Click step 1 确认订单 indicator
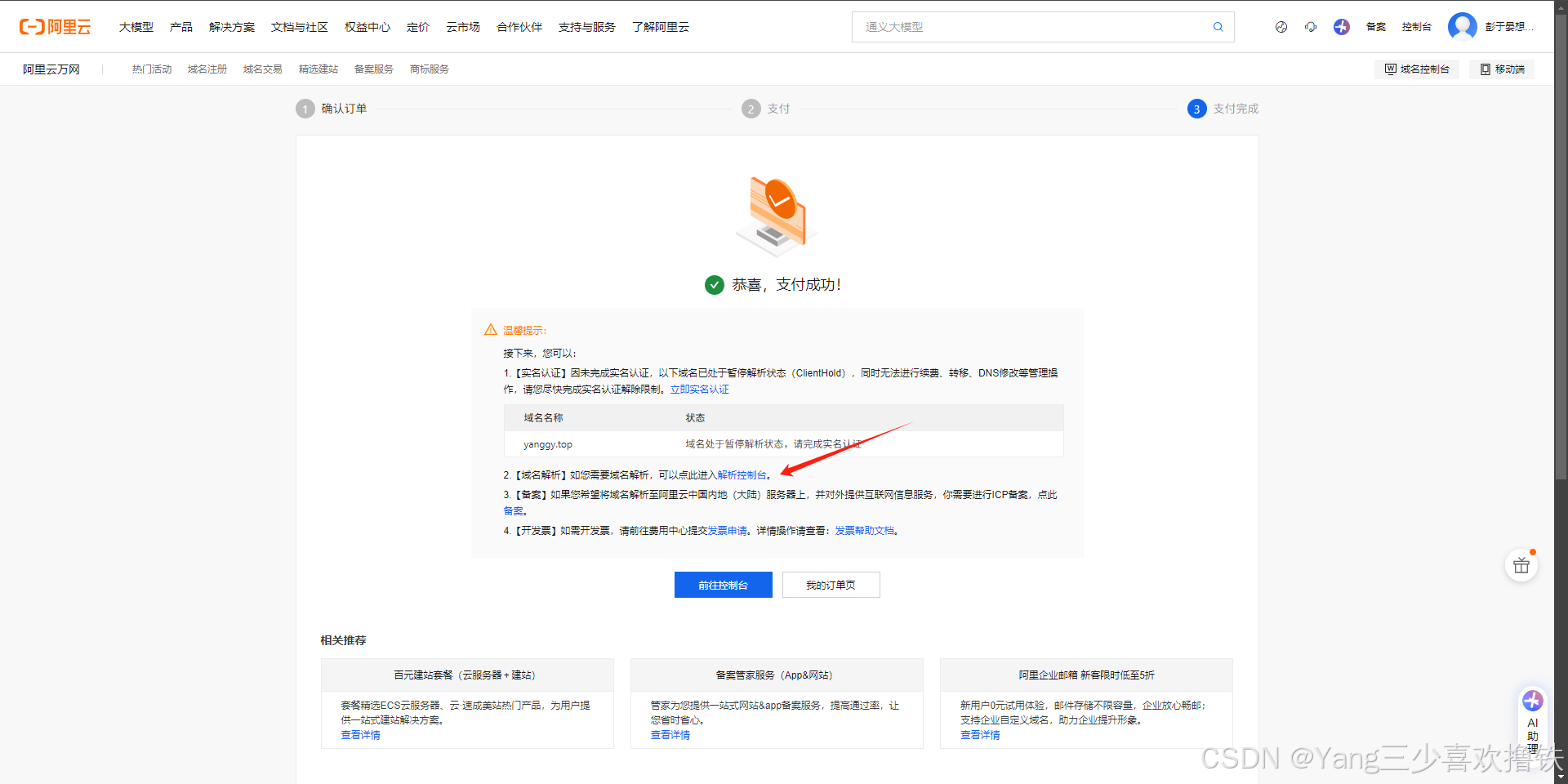The image size is (1568, 784). point(332,109)
